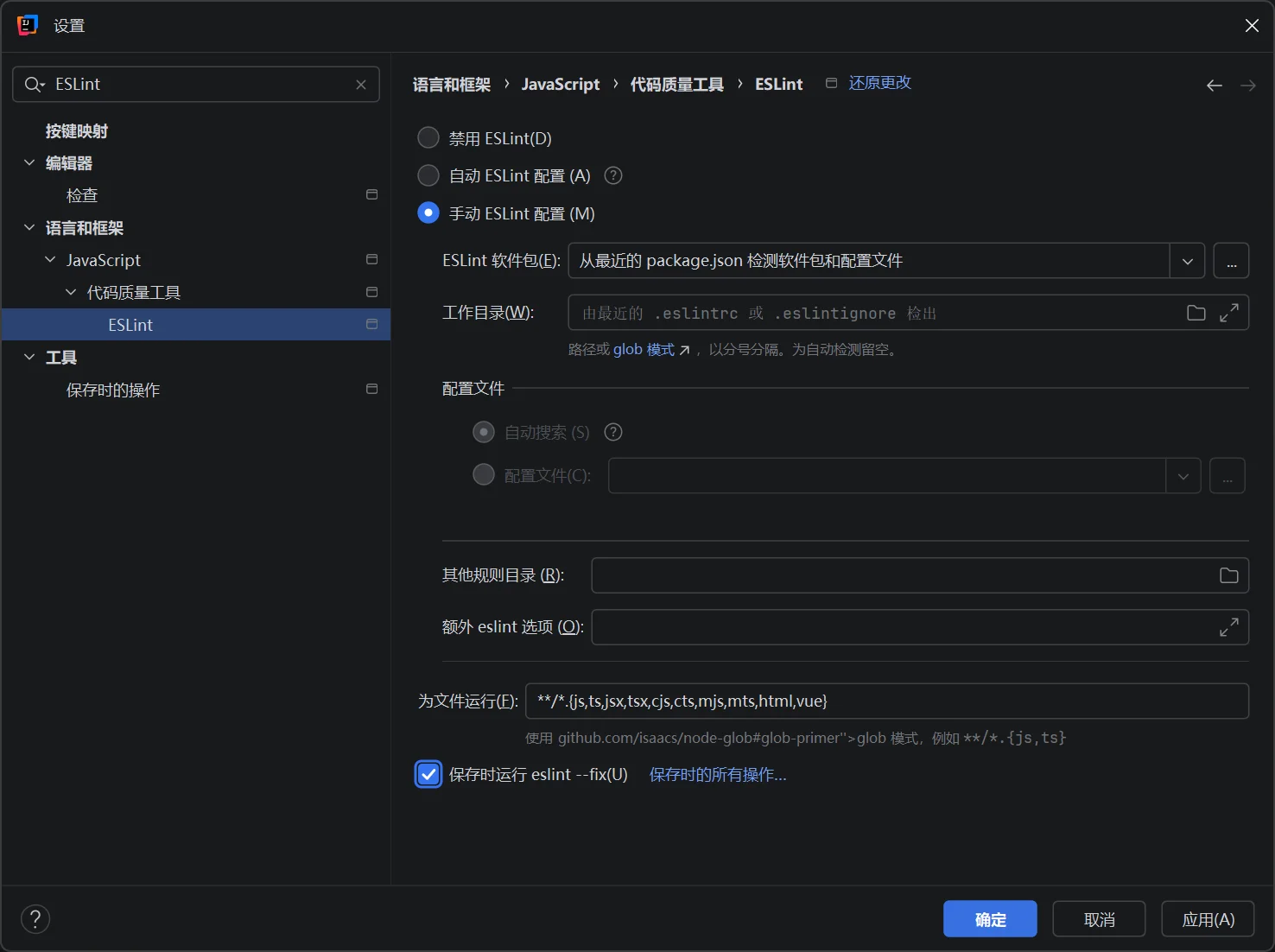Open the ESLint 软件包 dropdown arrow
This screenshot has height=952, width=1275.
[x=1188, y=261]
